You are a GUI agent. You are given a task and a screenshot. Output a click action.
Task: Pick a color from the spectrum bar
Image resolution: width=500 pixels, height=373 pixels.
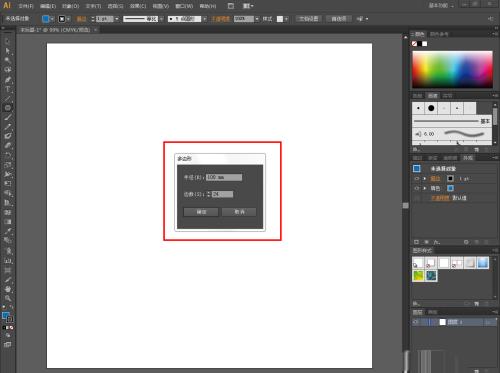(x=452, y=69)
